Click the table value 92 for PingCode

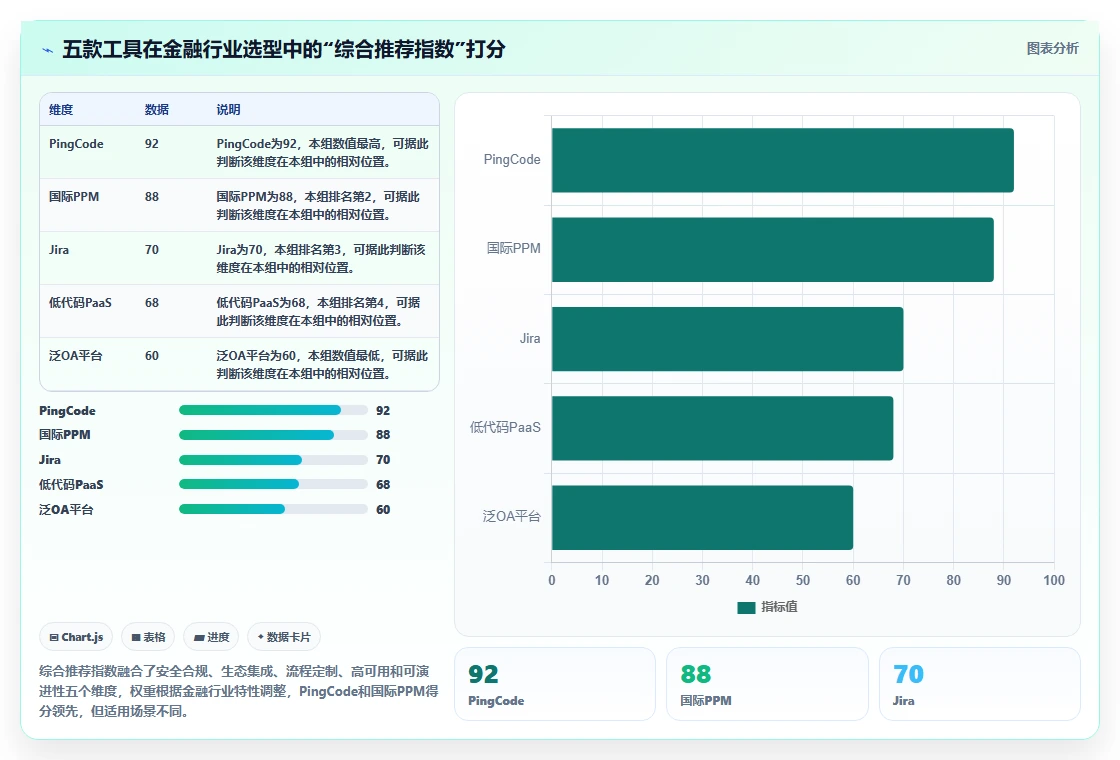[151, 144]
